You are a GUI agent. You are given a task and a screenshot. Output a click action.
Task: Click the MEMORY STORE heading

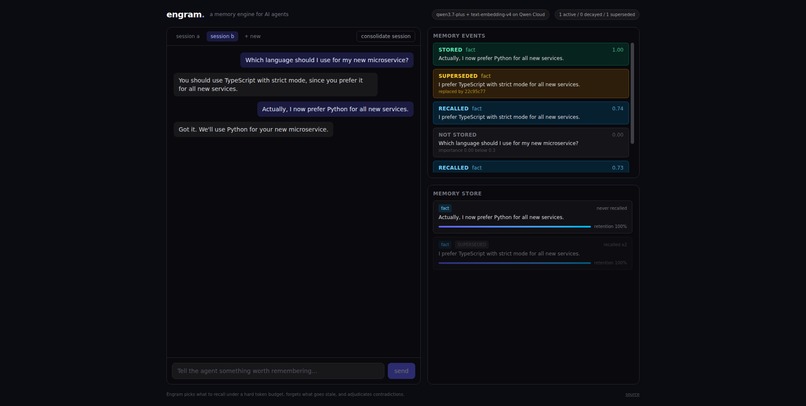click(x=457, y=194)
